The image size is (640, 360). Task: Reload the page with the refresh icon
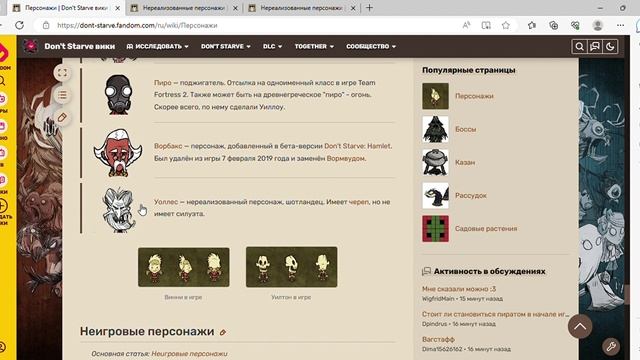pos(19,25)
